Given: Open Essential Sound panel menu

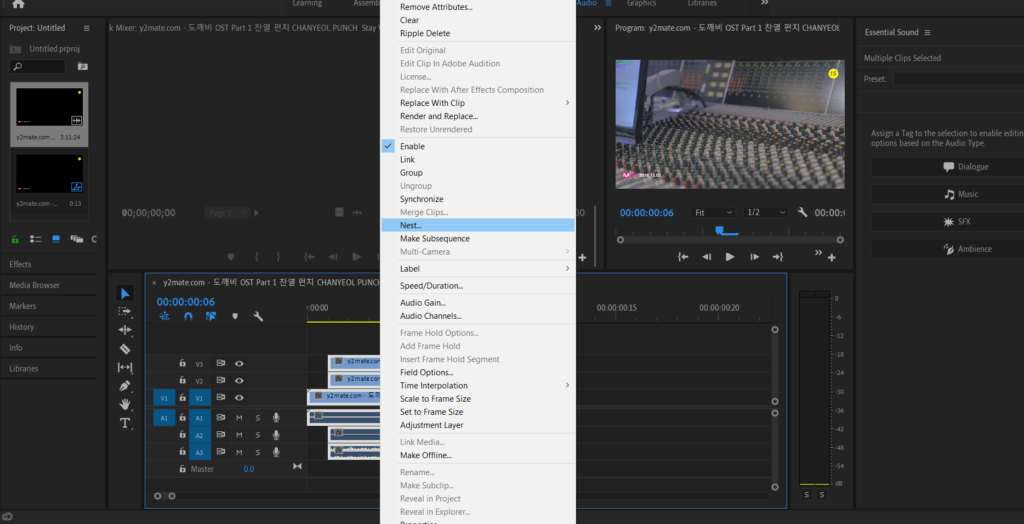Looking at the screenshot, I should [927, 32].
